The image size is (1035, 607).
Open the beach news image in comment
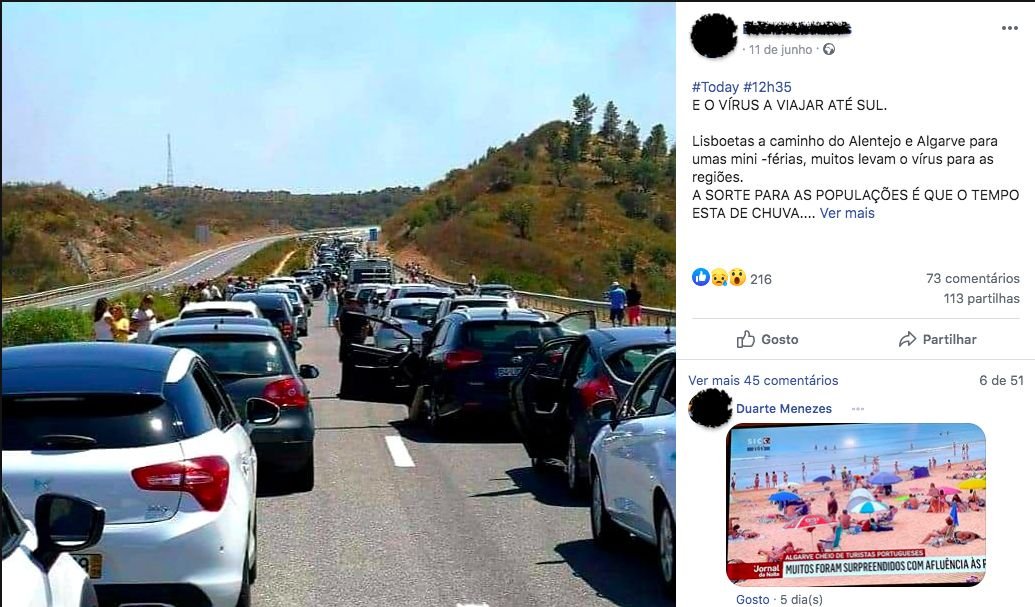coord(856,505)
